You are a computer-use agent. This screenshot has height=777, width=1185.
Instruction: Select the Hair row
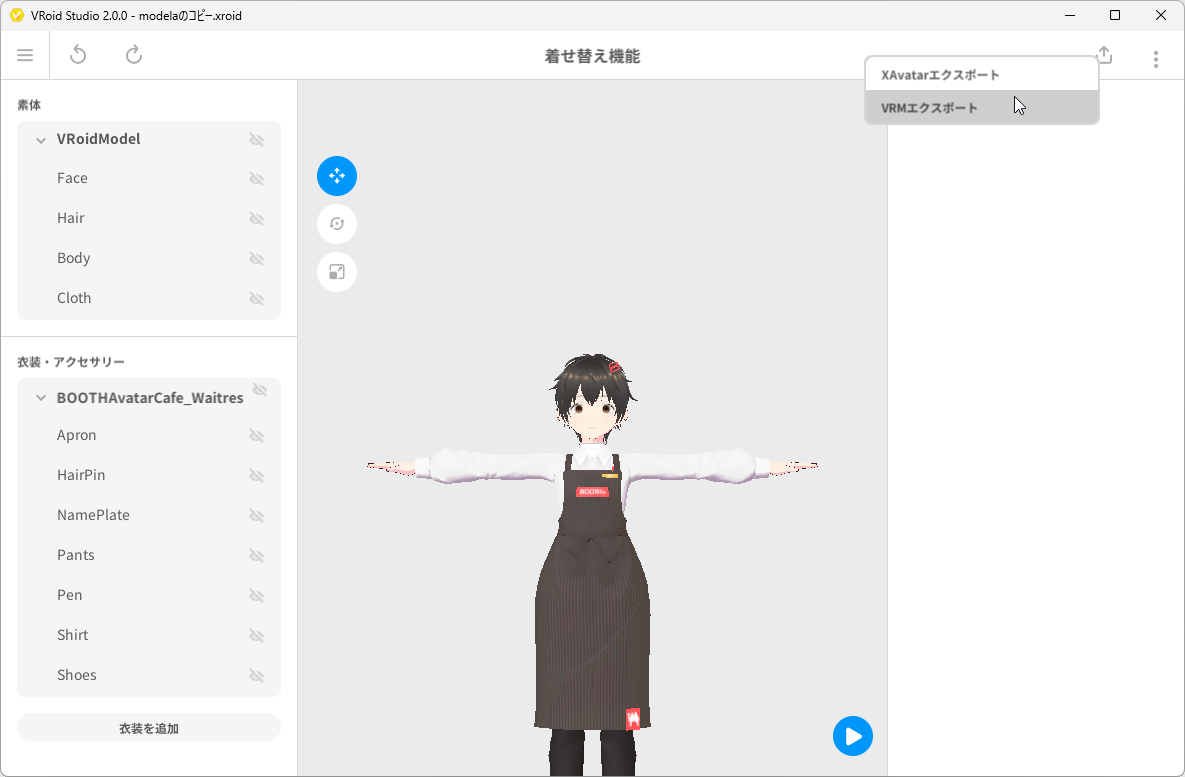click(x=149, y=218)
